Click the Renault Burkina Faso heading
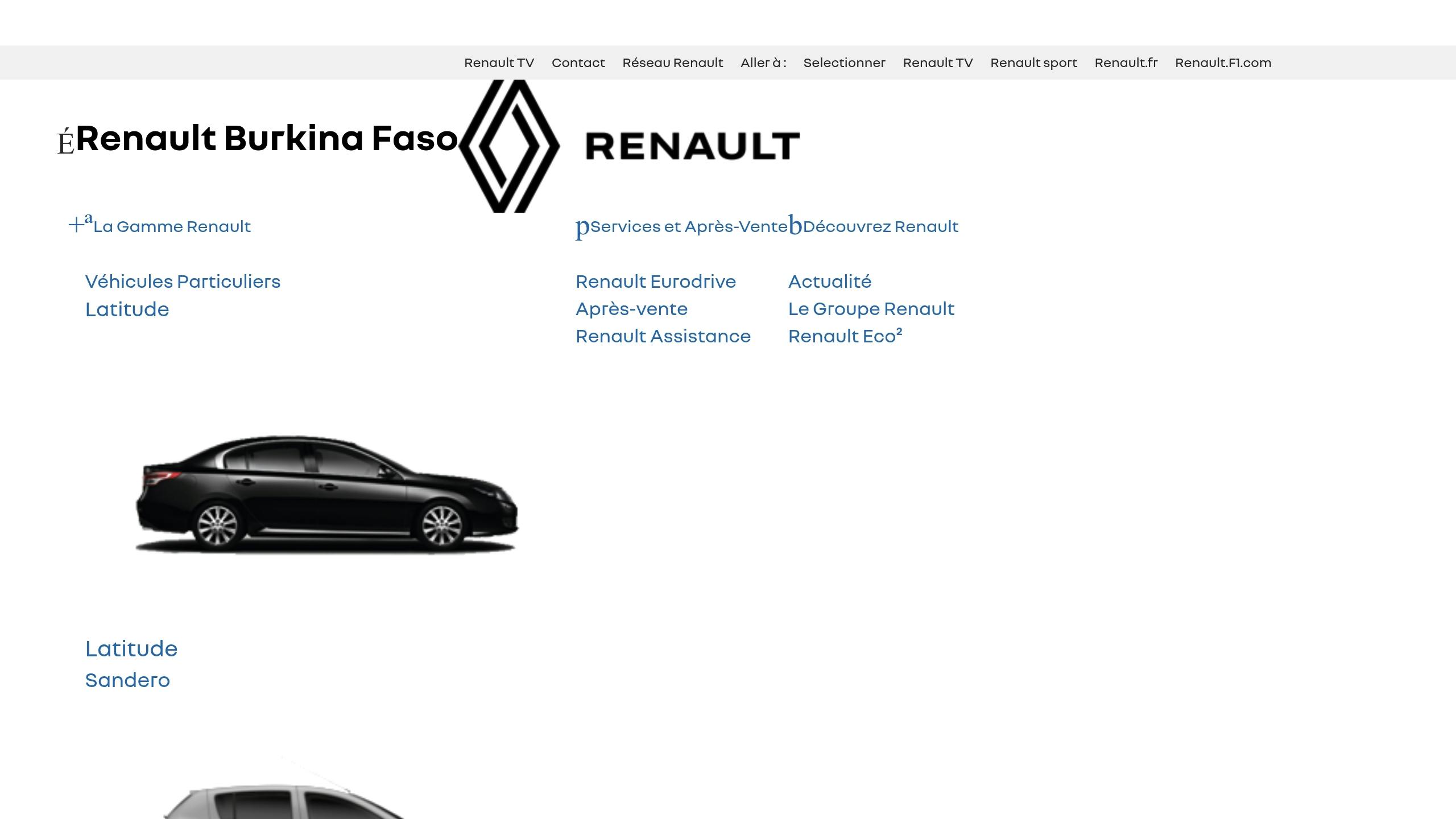The height and width of the screenshot is (819, 1456). click(267, 138)
